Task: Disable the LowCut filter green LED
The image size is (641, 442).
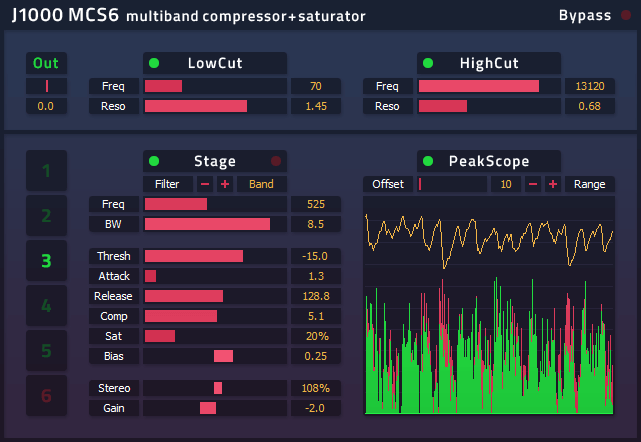Action: 154,63
